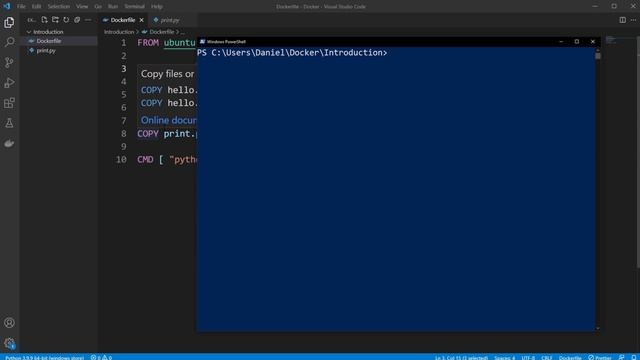Screen dimensions: 640x360
Task: Open the Go menu
Action: tap(98, 7)
